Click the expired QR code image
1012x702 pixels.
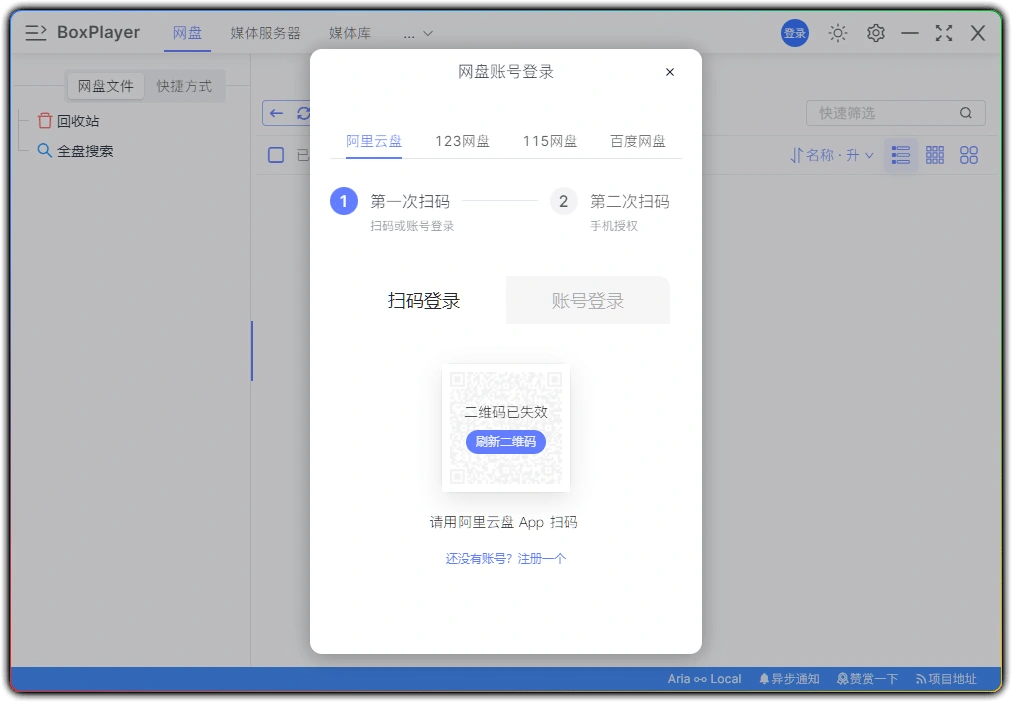tap(505, 428)
